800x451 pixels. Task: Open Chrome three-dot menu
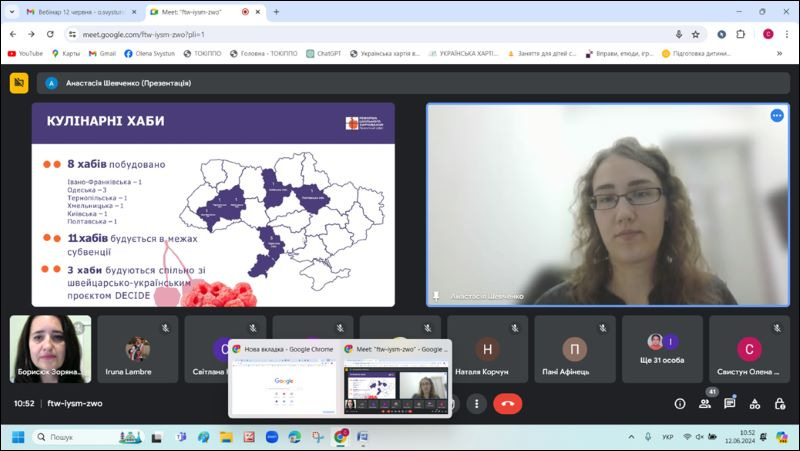pos(787,34)
